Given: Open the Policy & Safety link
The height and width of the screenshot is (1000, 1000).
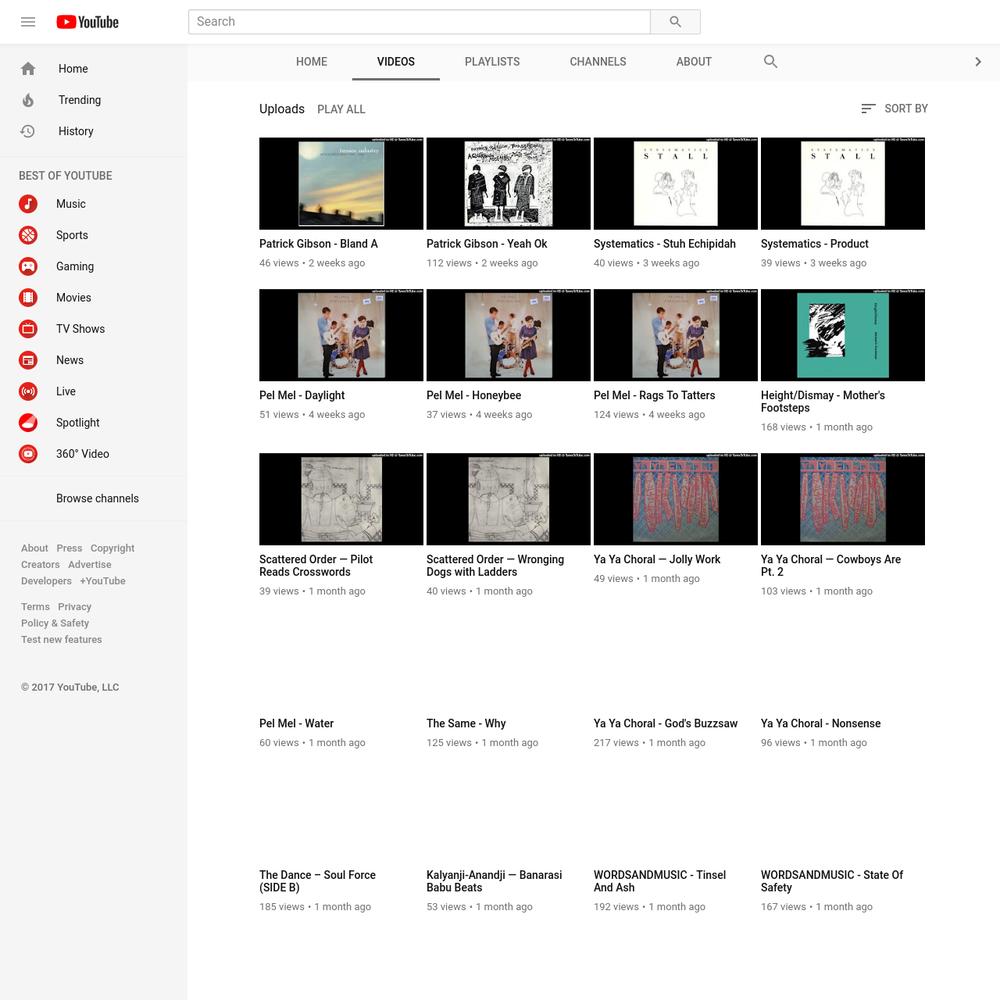Looking at the screenshot, I should click(x=55, y=623).
